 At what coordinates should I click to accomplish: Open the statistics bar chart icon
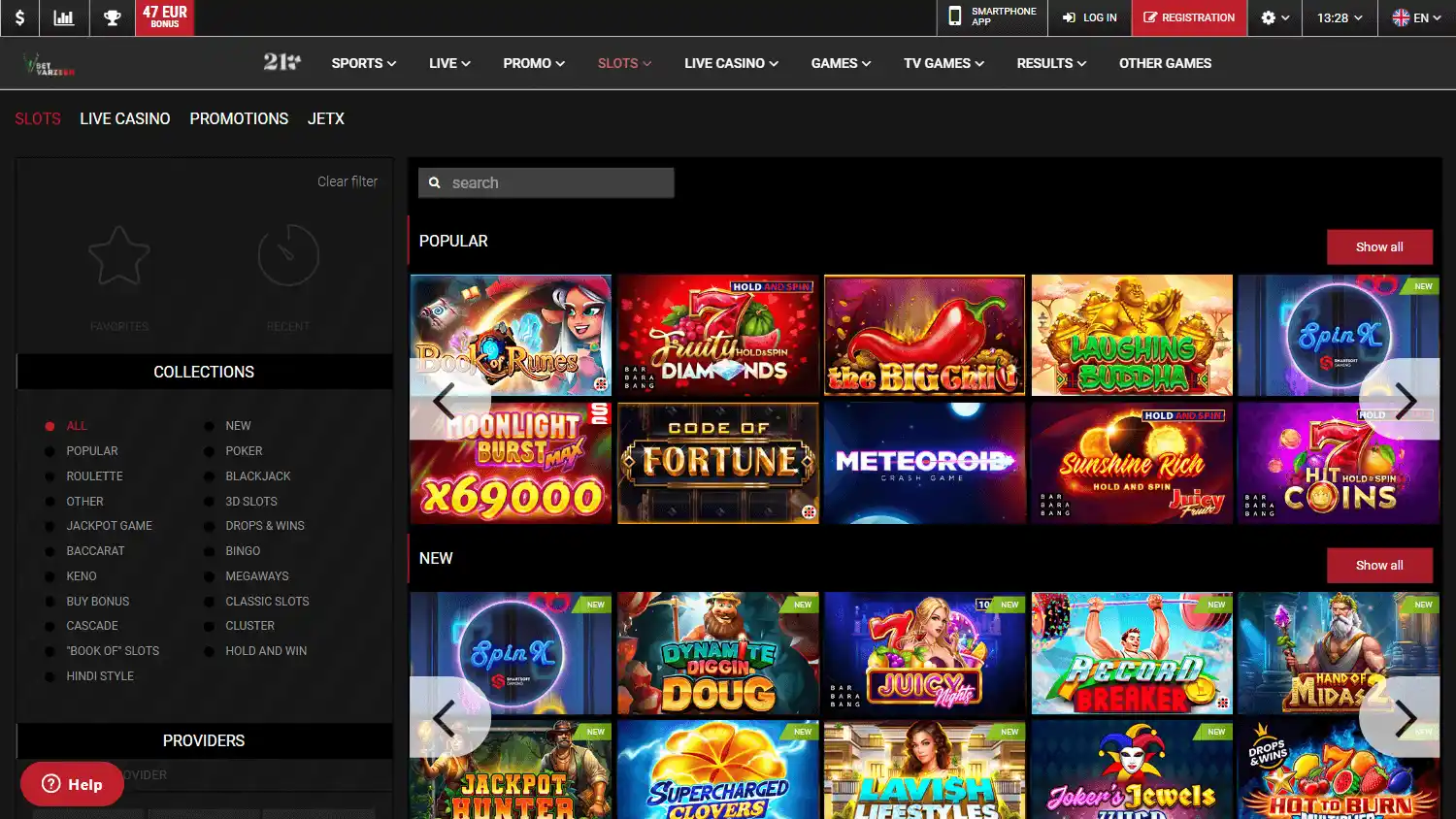click(x=64, y=17)
